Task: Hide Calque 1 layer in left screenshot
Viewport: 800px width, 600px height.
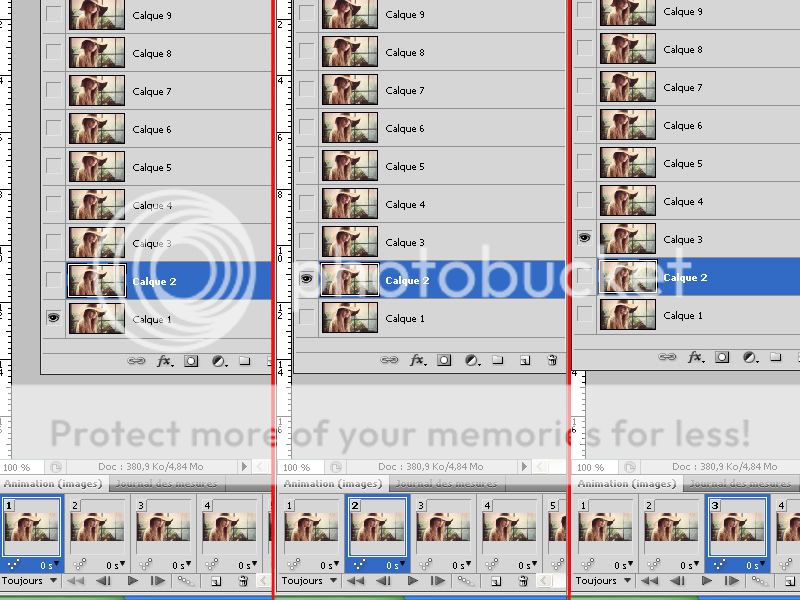Action: [x=53, y=318]
